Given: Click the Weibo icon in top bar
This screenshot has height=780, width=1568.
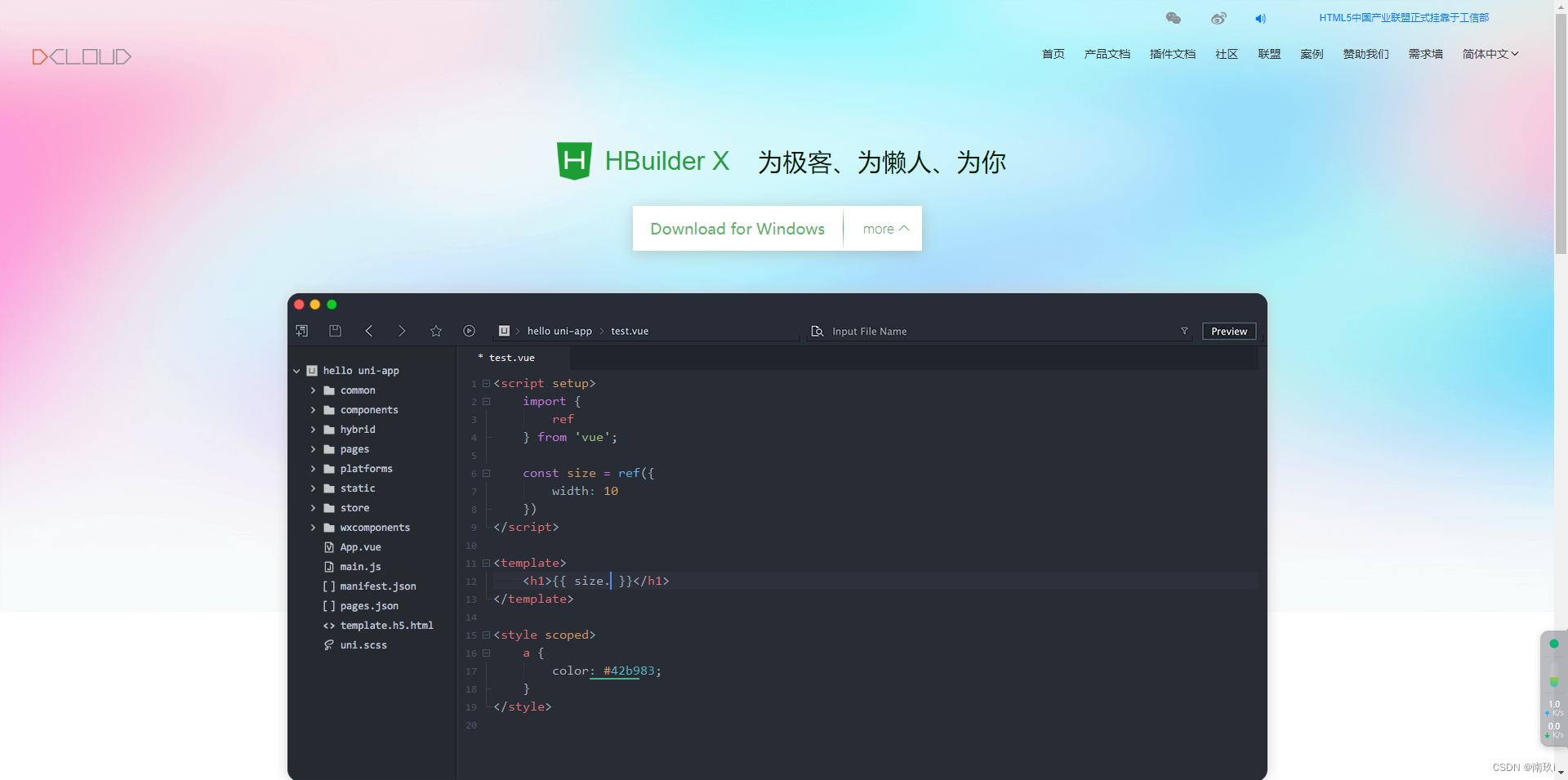Looking at the screenshot, I should pyautogui.click(x=1218, y=18).
